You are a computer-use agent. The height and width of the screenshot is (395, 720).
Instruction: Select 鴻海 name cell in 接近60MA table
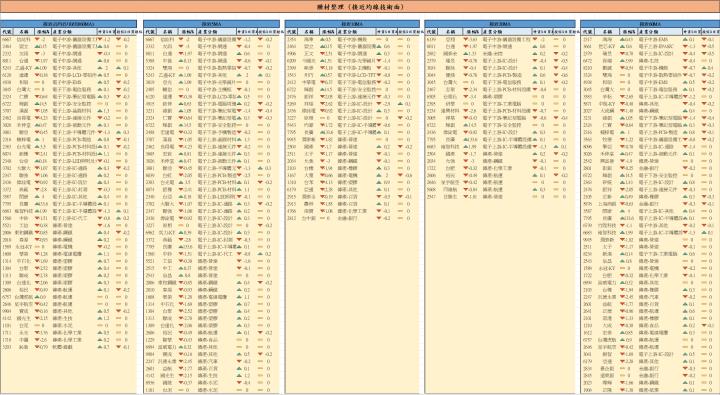(607, 40)
